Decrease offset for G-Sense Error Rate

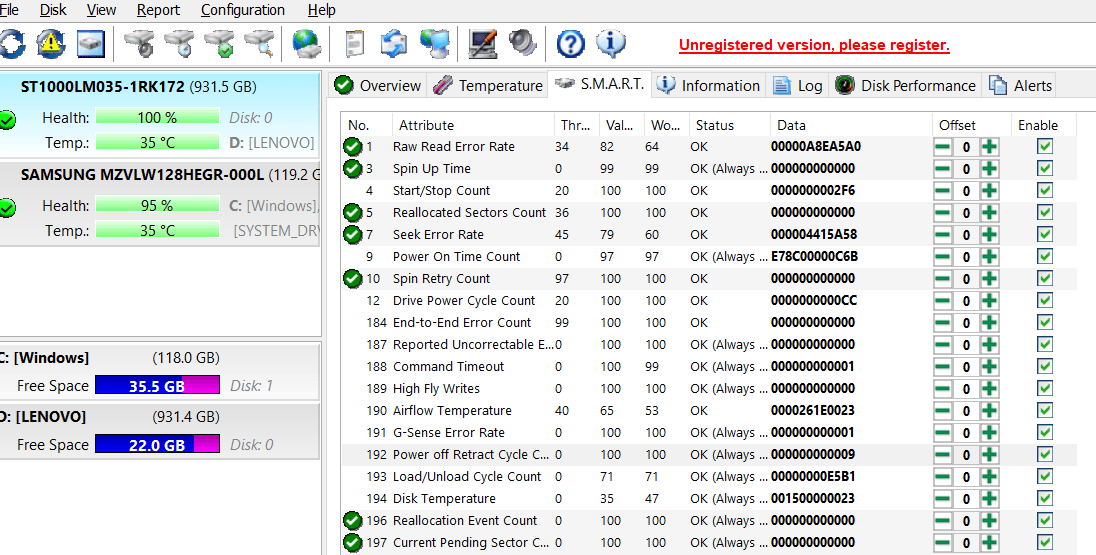pyautogui.click(x=943, y=433)
